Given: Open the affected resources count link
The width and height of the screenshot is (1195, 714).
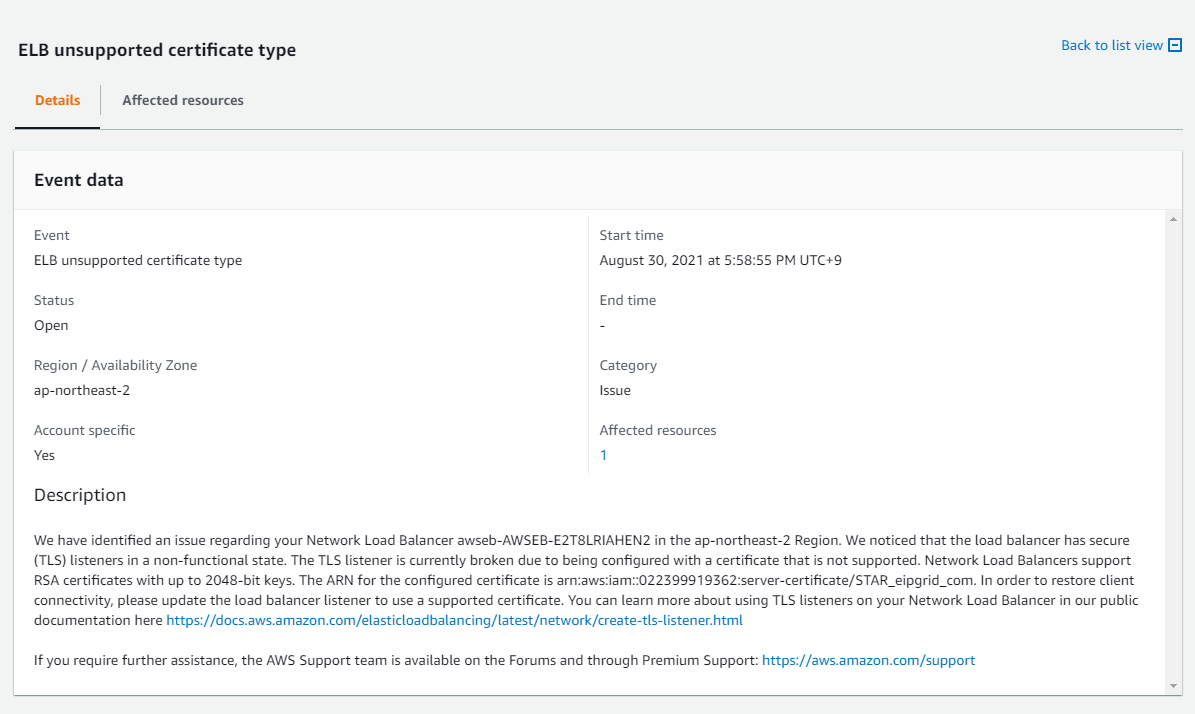Looking at the screenshot, I should pyautogui.click(x=603, y=455).
